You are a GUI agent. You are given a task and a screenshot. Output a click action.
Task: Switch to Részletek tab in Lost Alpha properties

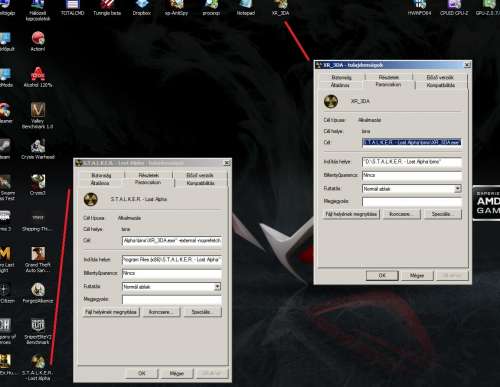click(149, 175)
